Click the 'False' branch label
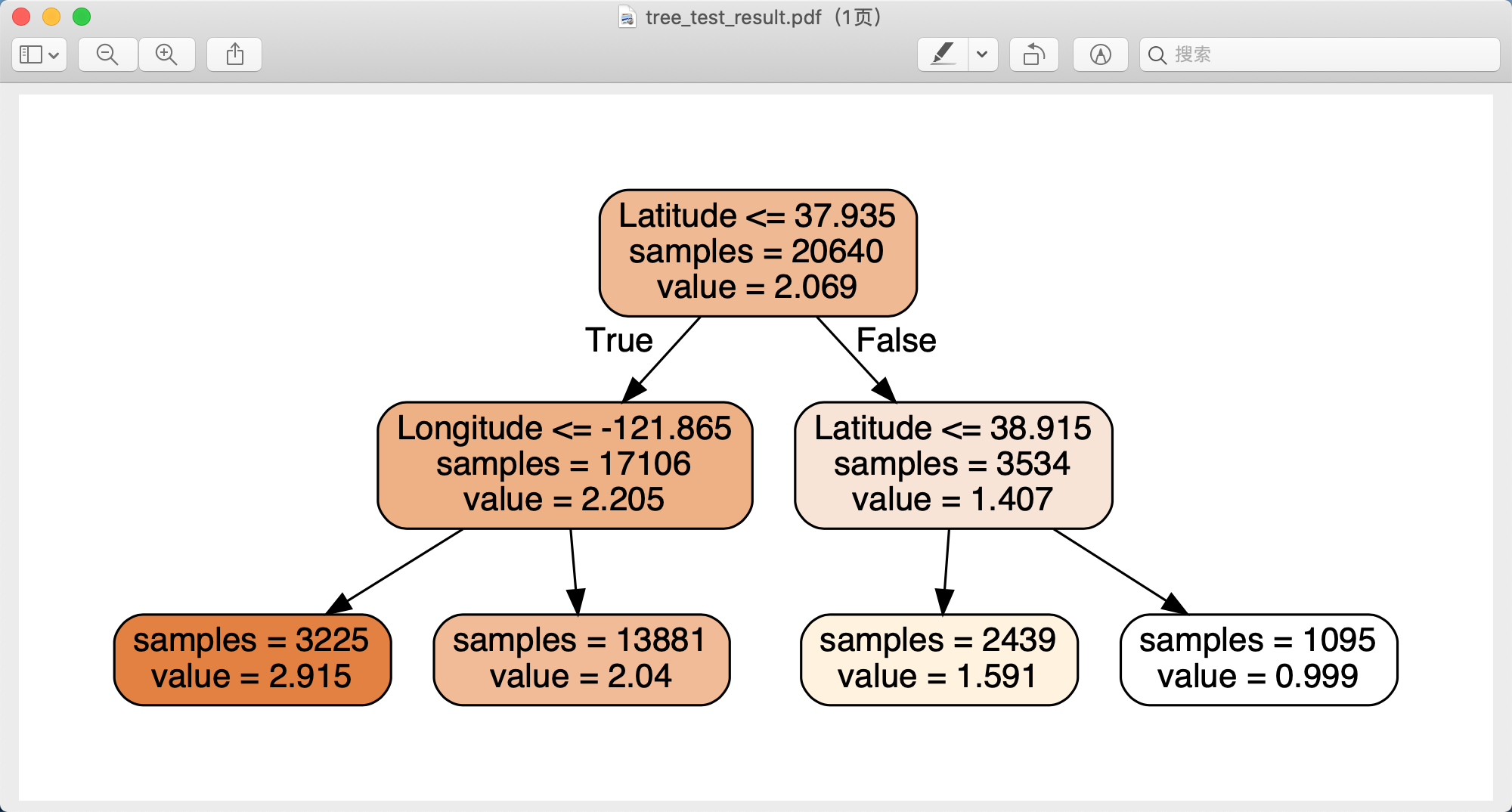Viewport: 1512px width, 812px height. [897, 340]
